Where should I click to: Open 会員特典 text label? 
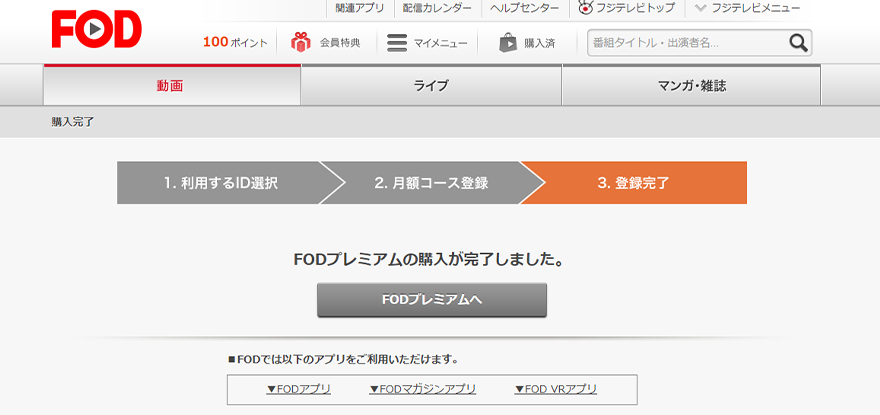pos(340,43)
